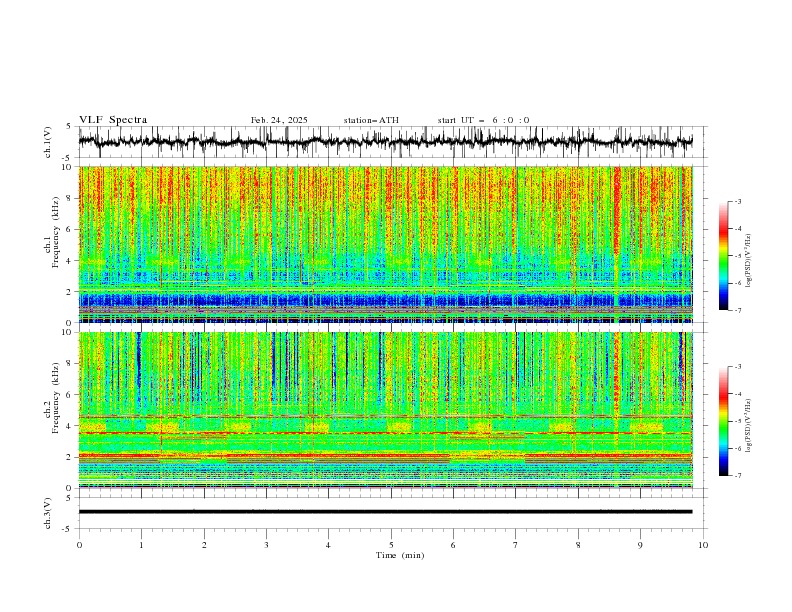Click the "start UT = 6 :0 :0" text
792x612 pixels.
[x=483, y=120]
